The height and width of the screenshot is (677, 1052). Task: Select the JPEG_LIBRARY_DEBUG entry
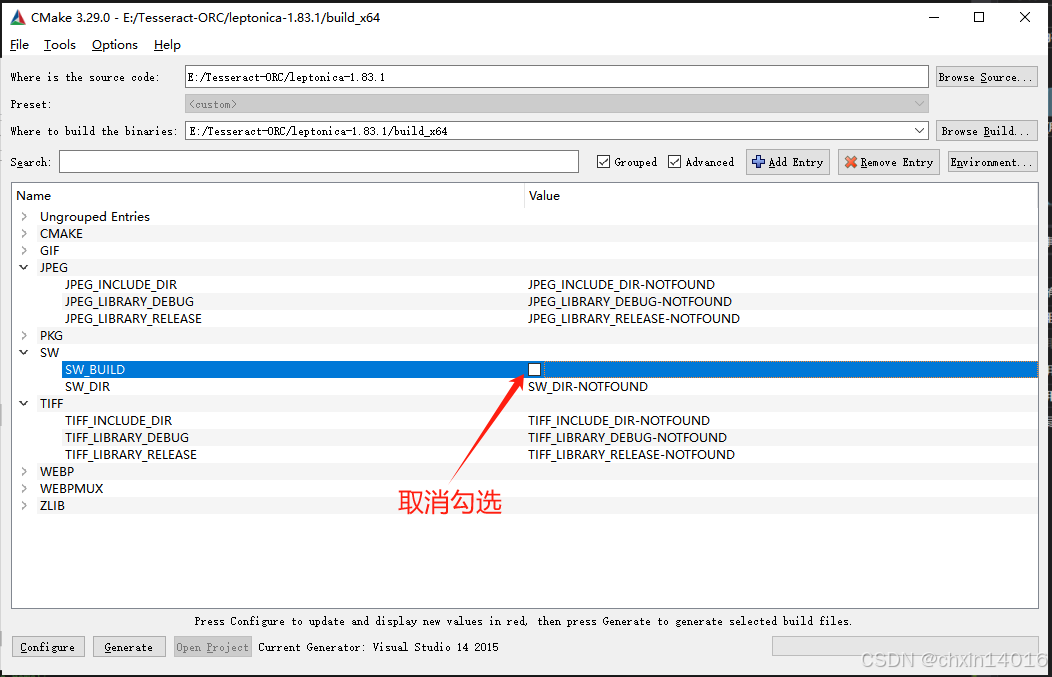129,301
